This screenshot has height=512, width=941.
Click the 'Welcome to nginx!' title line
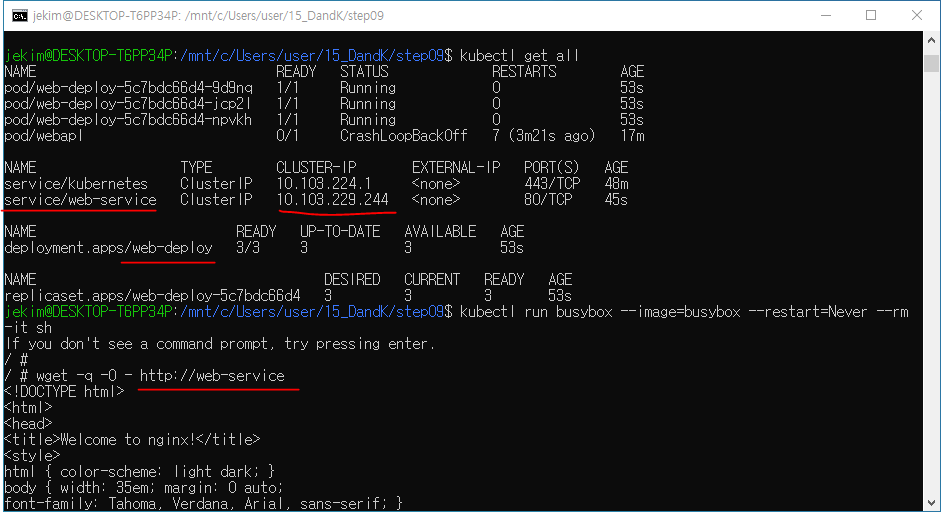tap(132, 440)
